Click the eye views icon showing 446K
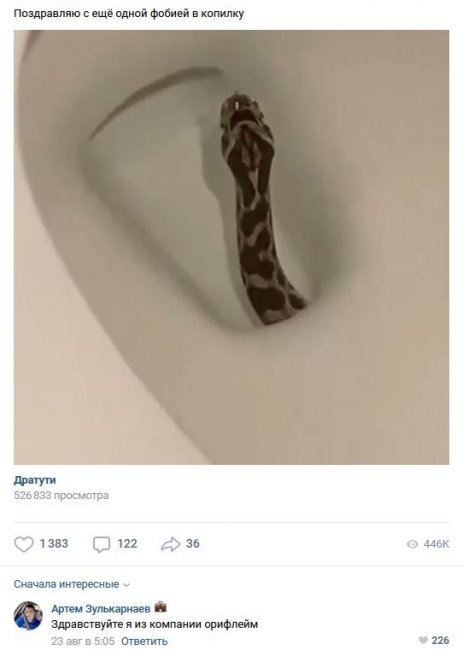 (412, 544)
